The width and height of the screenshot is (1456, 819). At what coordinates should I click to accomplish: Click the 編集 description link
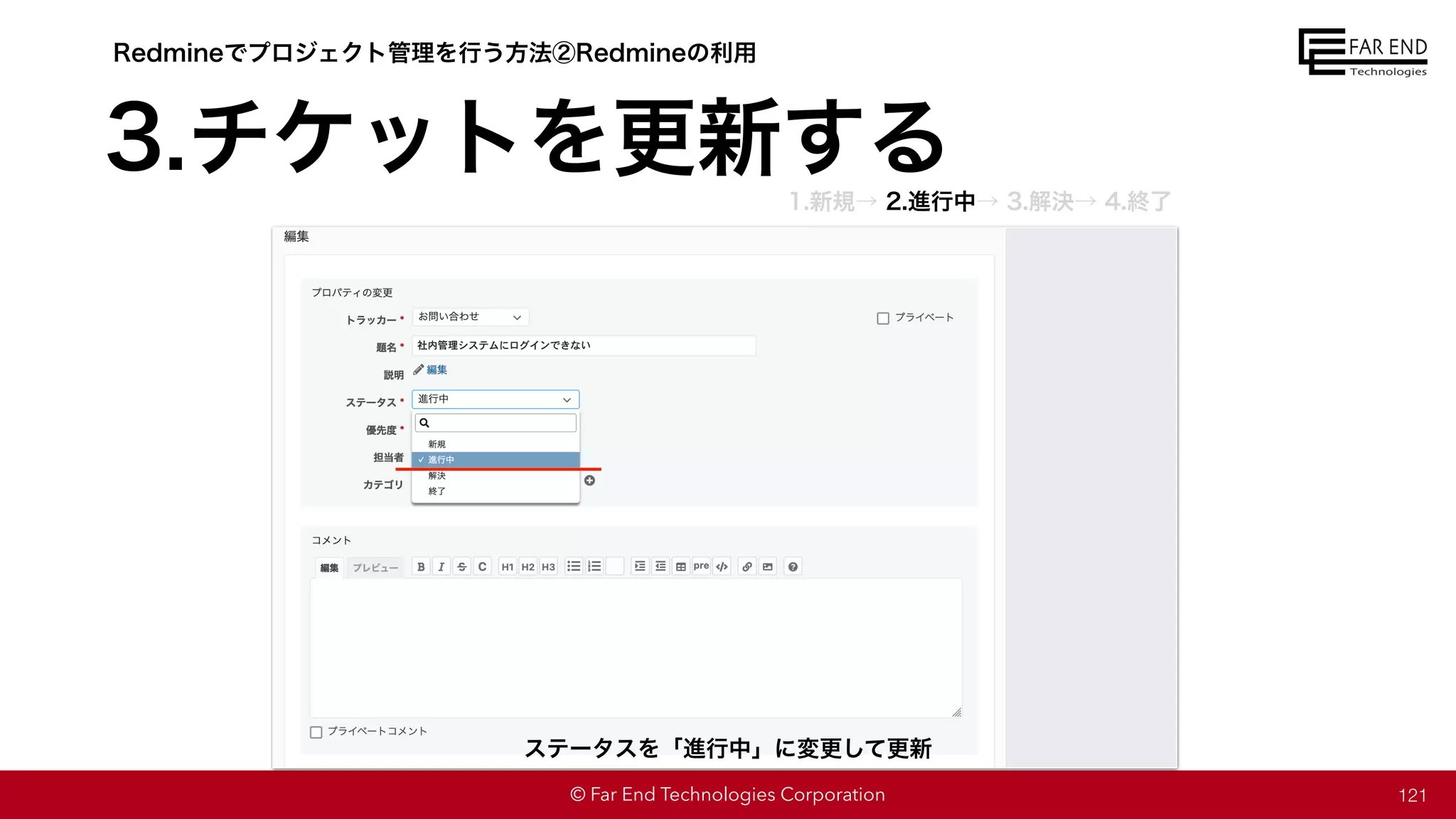437,370
